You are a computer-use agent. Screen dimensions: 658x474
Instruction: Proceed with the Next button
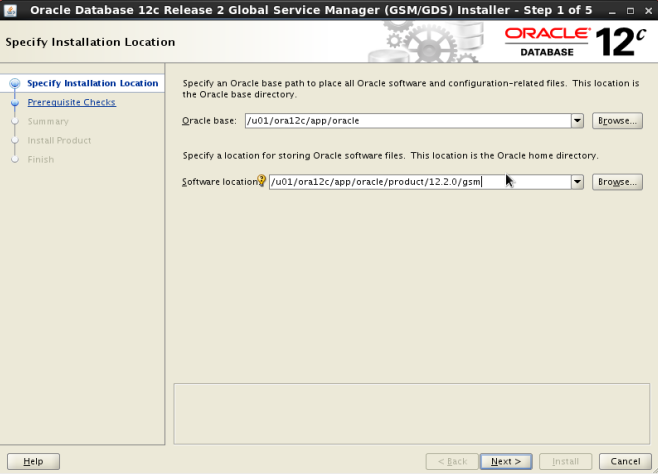pos(506,461)
